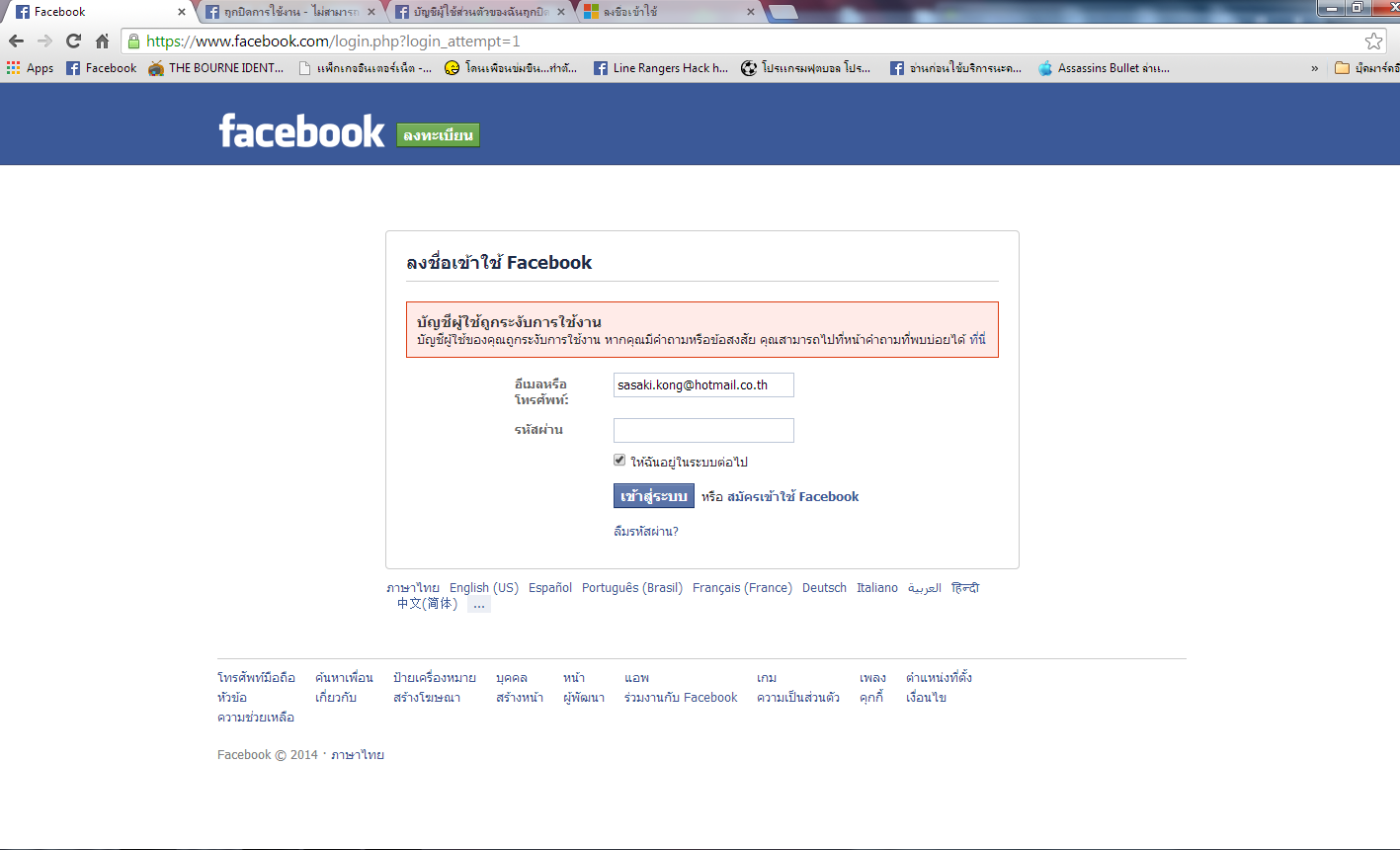Open the เพลง footer link
The width and height of the screenshot is (1400, 850).
pos(872,678)
